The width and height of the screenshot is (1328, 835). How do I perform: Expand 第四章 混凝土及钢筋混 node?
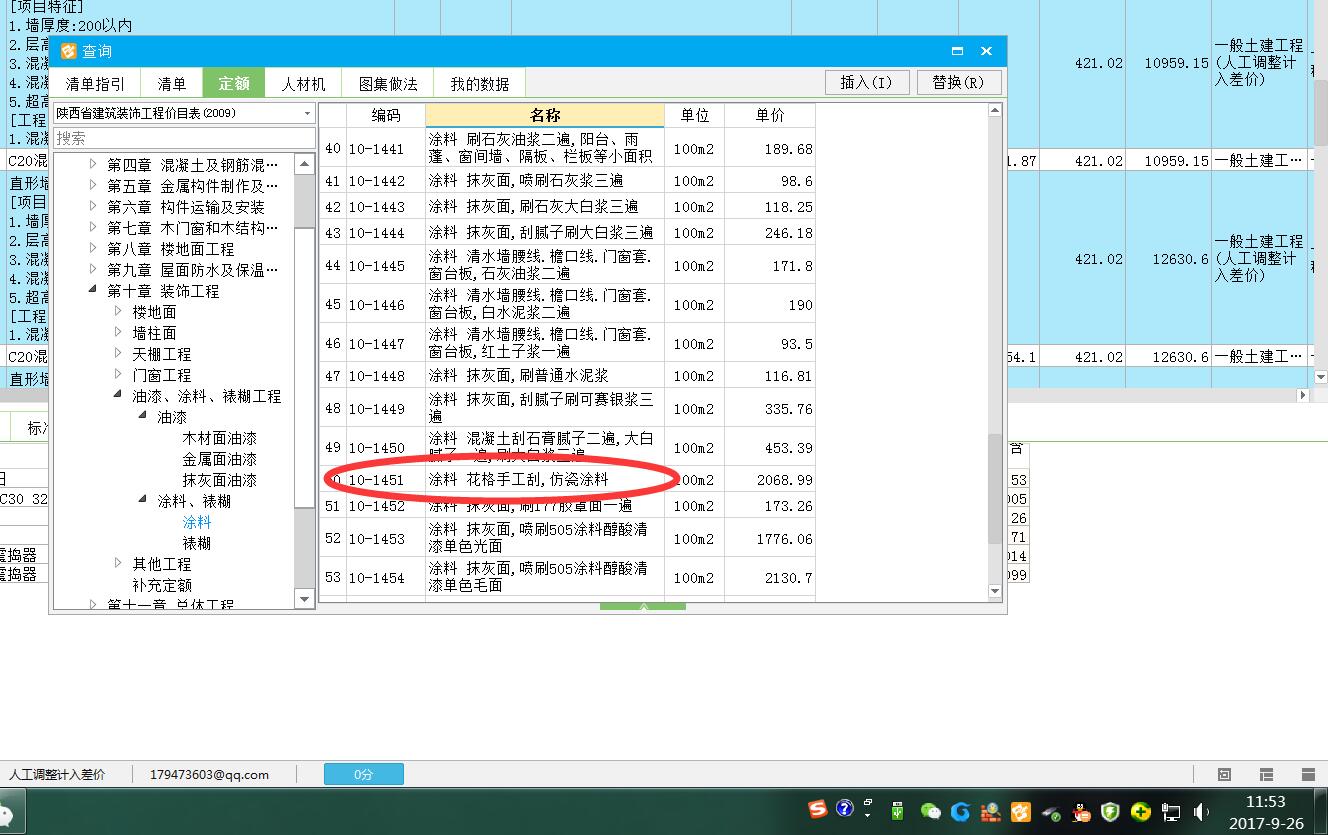pos(93,164)
